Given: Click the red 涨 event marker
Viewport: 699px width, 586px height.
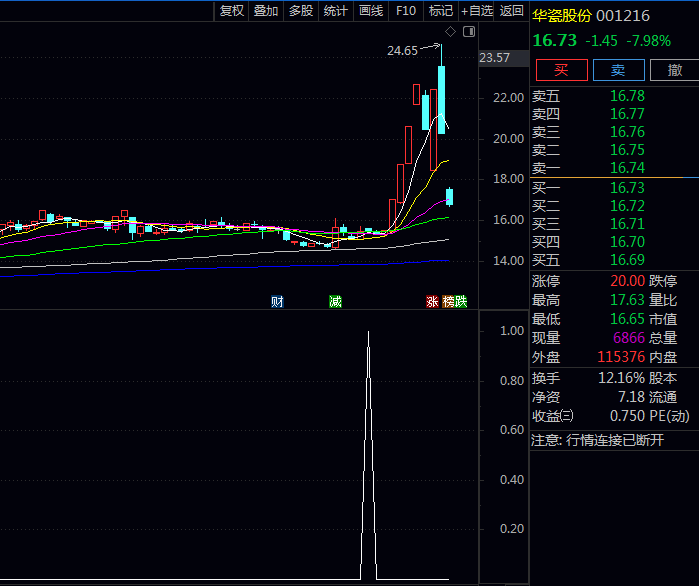Looking at the screenshot, I should (433, 301).
